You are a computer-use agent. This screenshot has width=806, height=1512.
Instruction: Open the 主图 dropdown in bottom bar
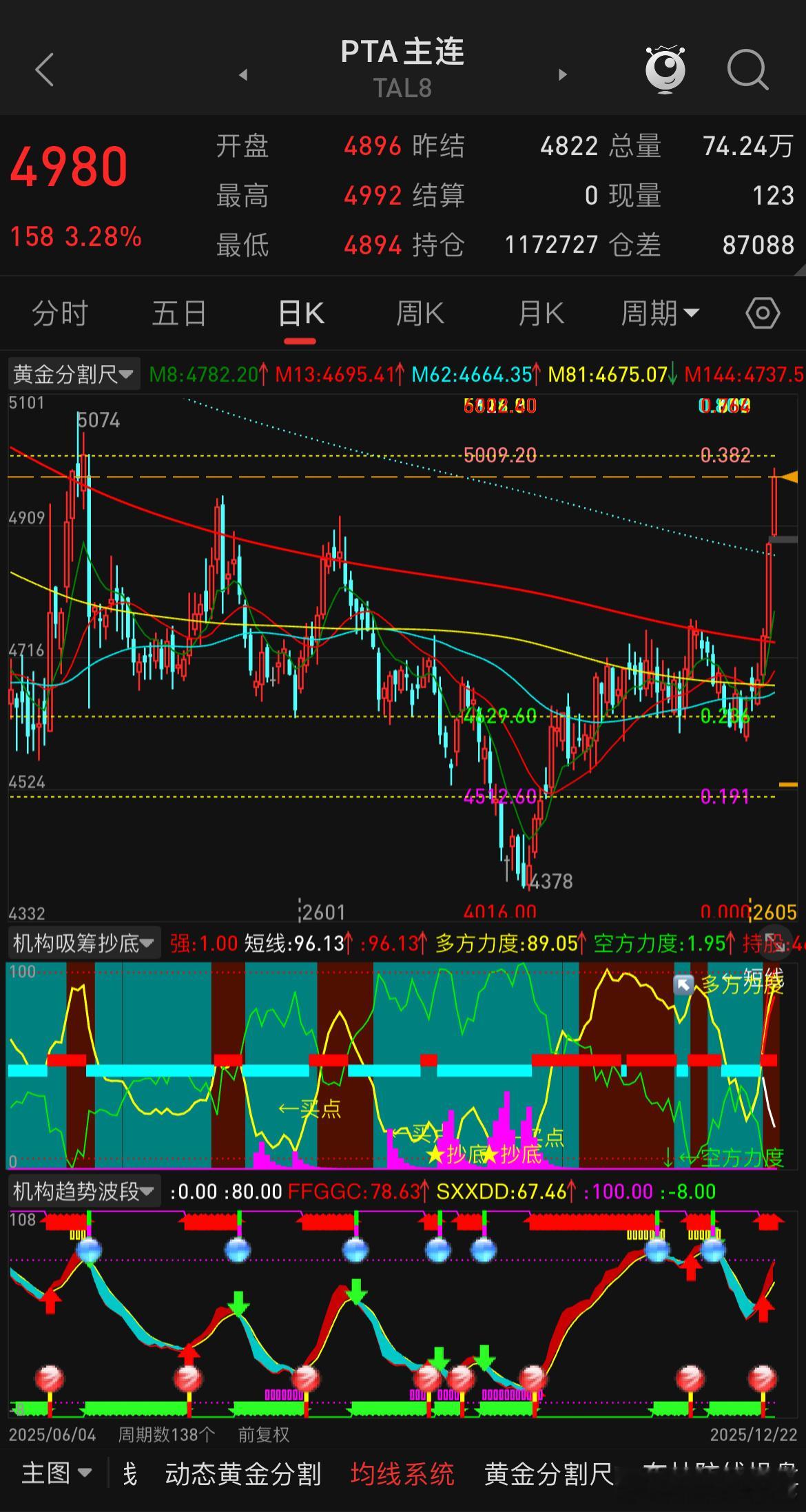[x=56, y=1473]
